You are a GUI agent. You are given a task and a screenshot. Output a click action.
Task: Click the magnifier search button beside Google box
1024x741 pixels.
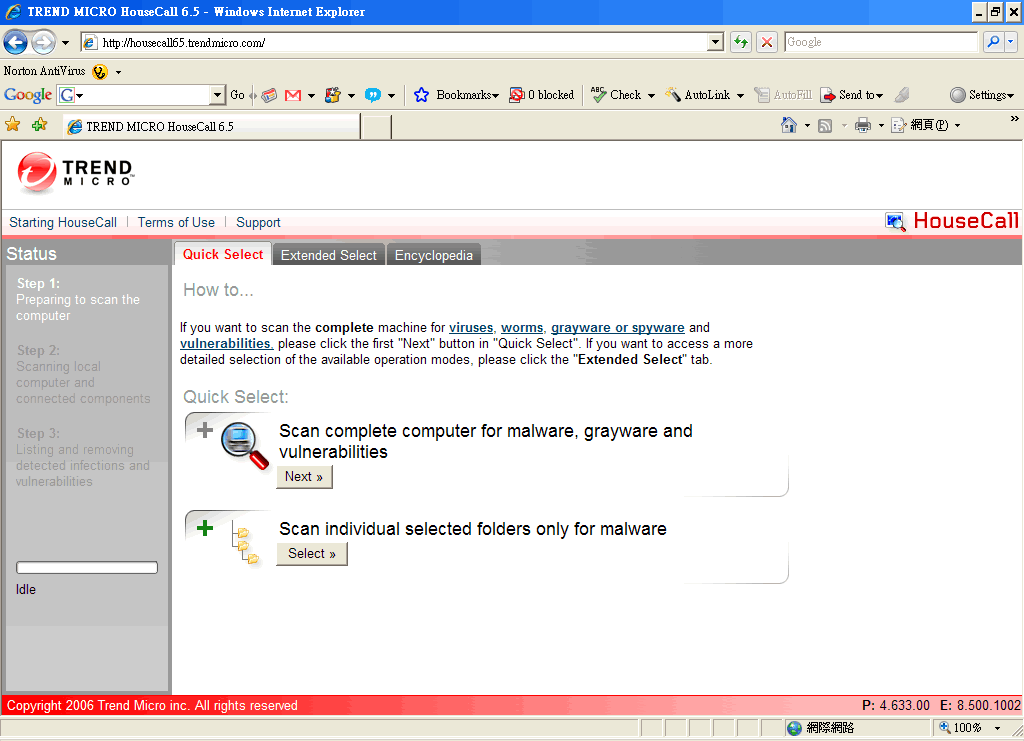point(993,42)
